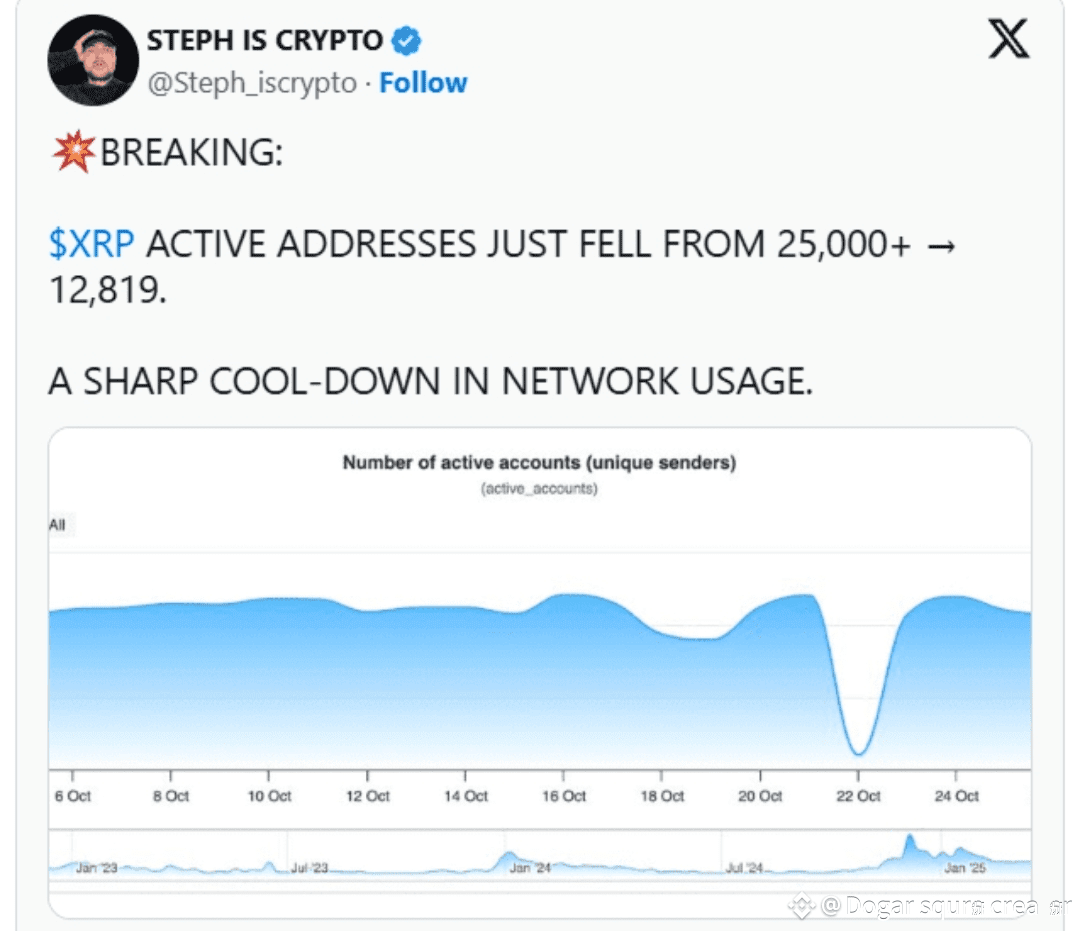Open the active accounts chart image
The width and height of the screenshot is (1080, 931).
(540, 673)
